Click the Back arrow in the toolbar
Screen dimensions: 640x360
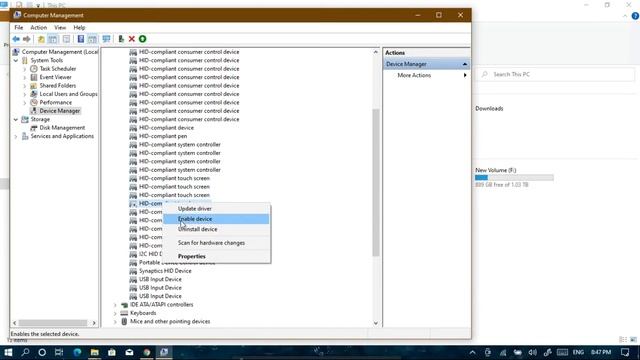coord(16,39)
